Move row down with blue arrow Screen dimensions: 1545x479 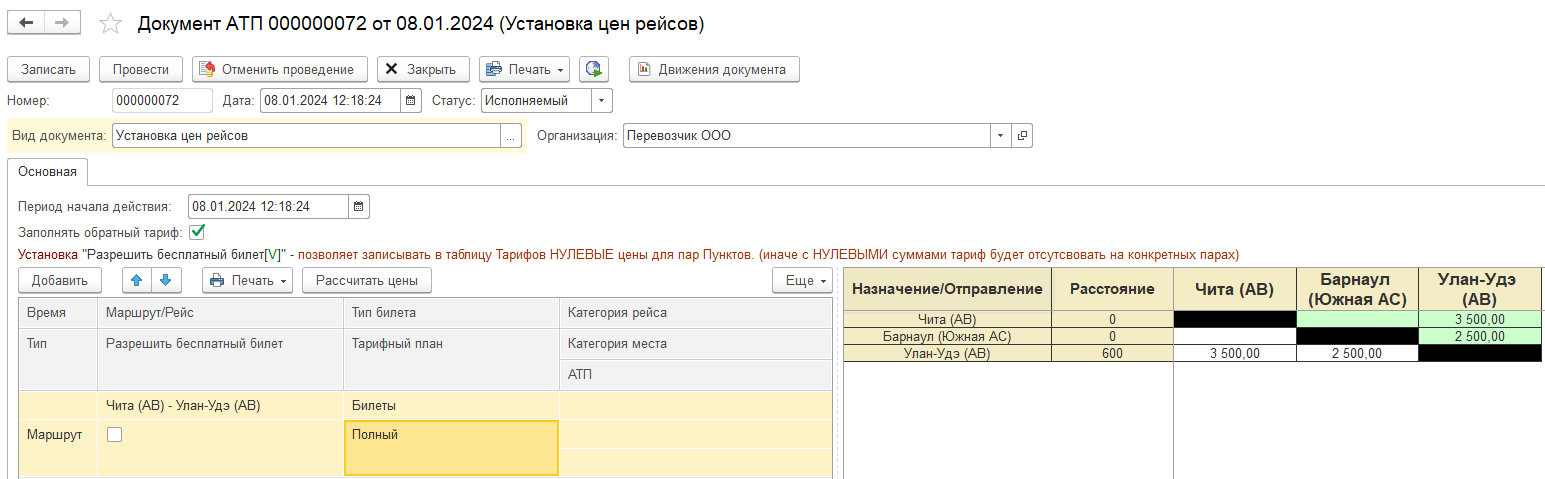(x=164, y=280)
